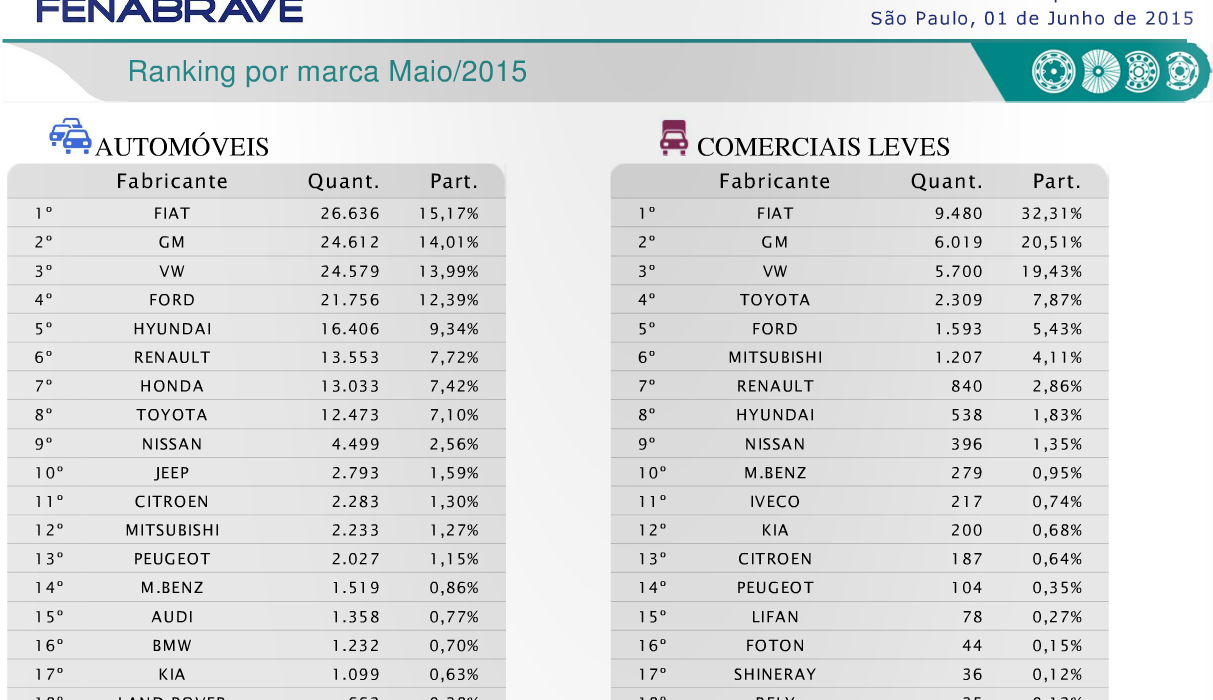Click the Ranking por marca Maio/2015 title
The image size is (1213, 700).
[327, 72]
